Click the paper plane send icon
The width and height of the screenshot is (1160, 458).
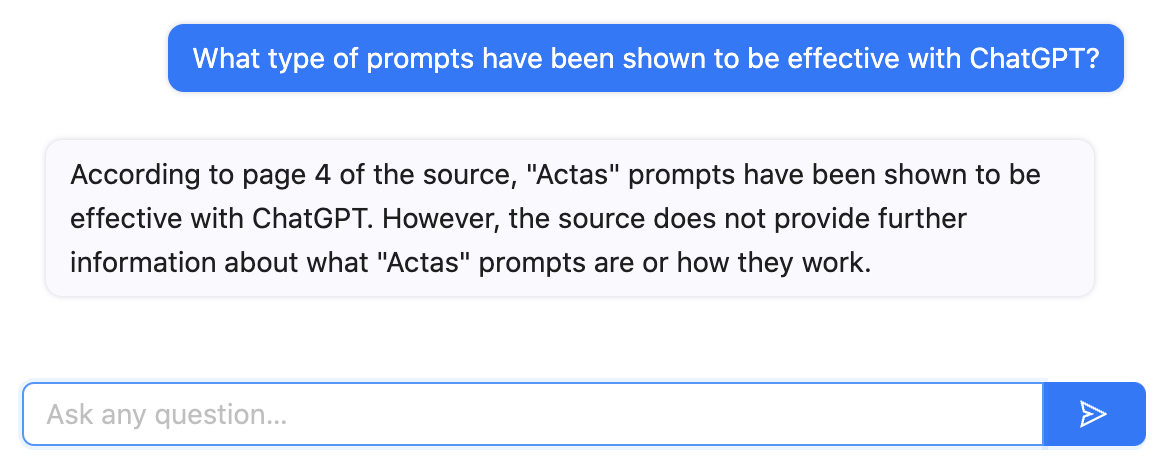tap(1093, 414)
